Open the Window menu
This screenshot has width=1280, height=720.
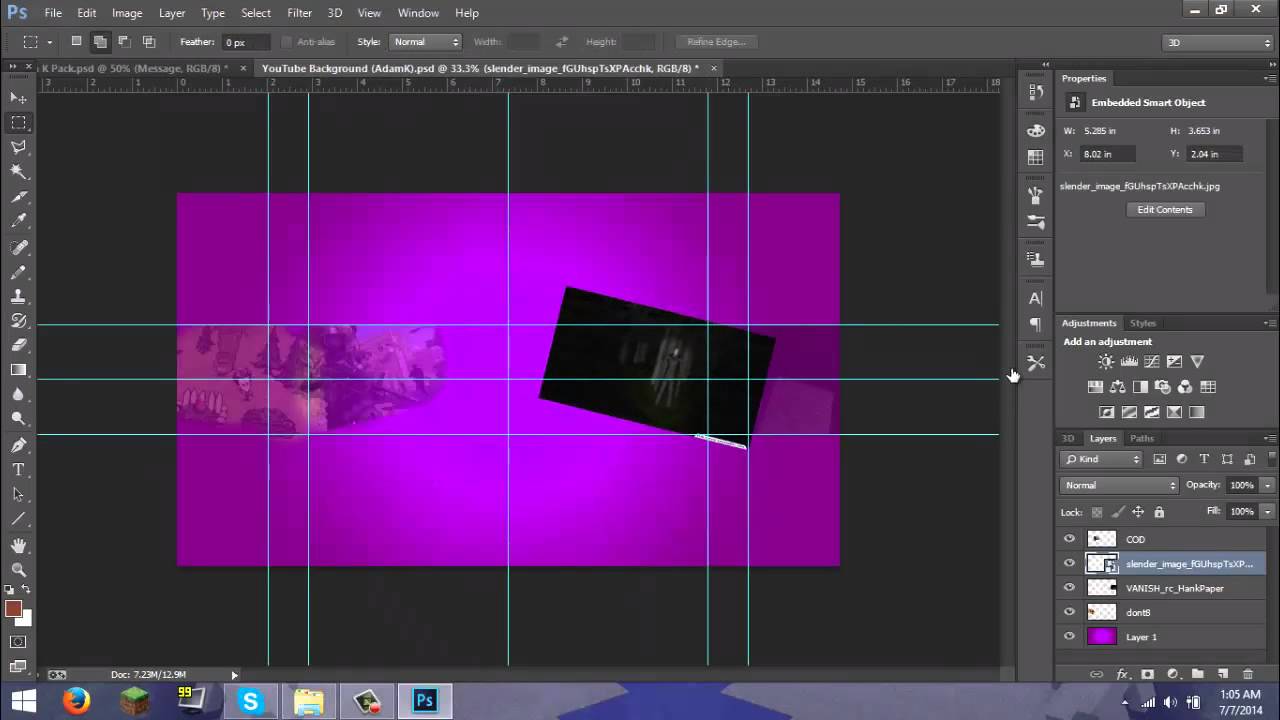[418, 13]
